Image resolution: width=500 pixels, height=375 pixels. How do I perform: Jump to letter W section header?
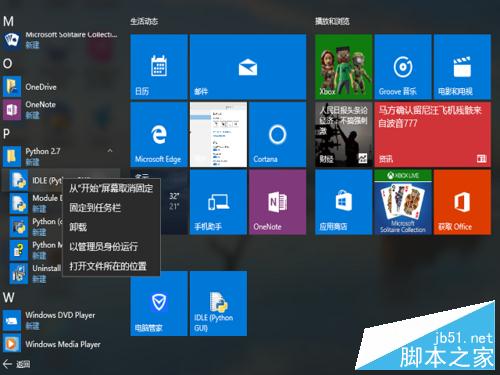pos(8,297)
